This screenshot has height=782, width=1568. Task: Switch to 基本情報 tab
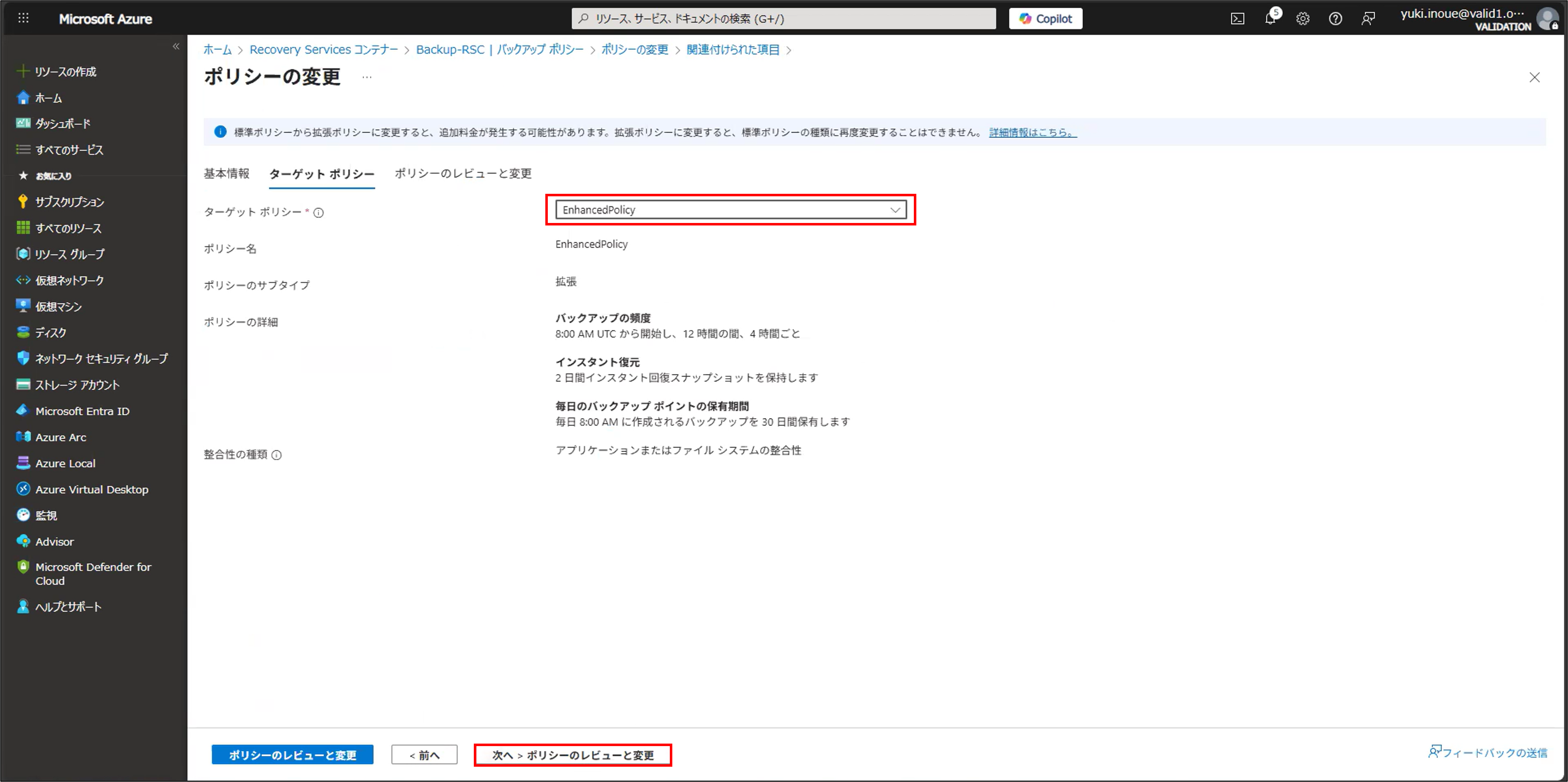pos(227,174)
